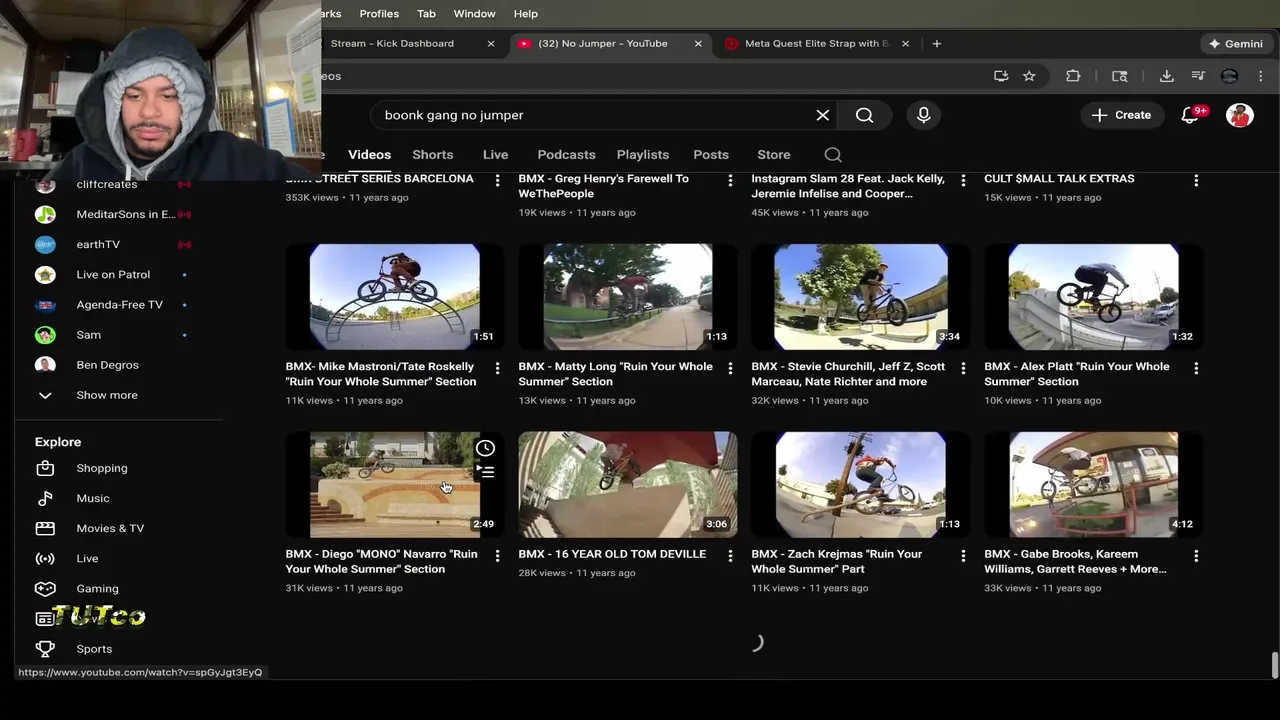The height and width of the screenshot is (720, 1280).
Task: Switch to the channel Videos tab
Action: tap(369, 155)
